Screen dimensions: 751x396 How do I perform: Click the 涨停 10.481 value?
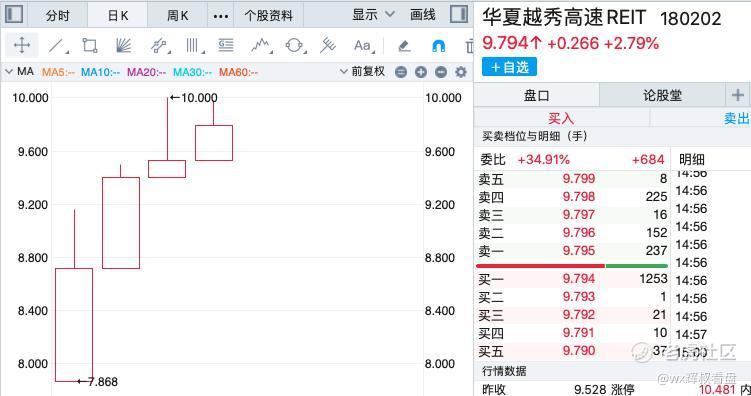click(717, 389)
